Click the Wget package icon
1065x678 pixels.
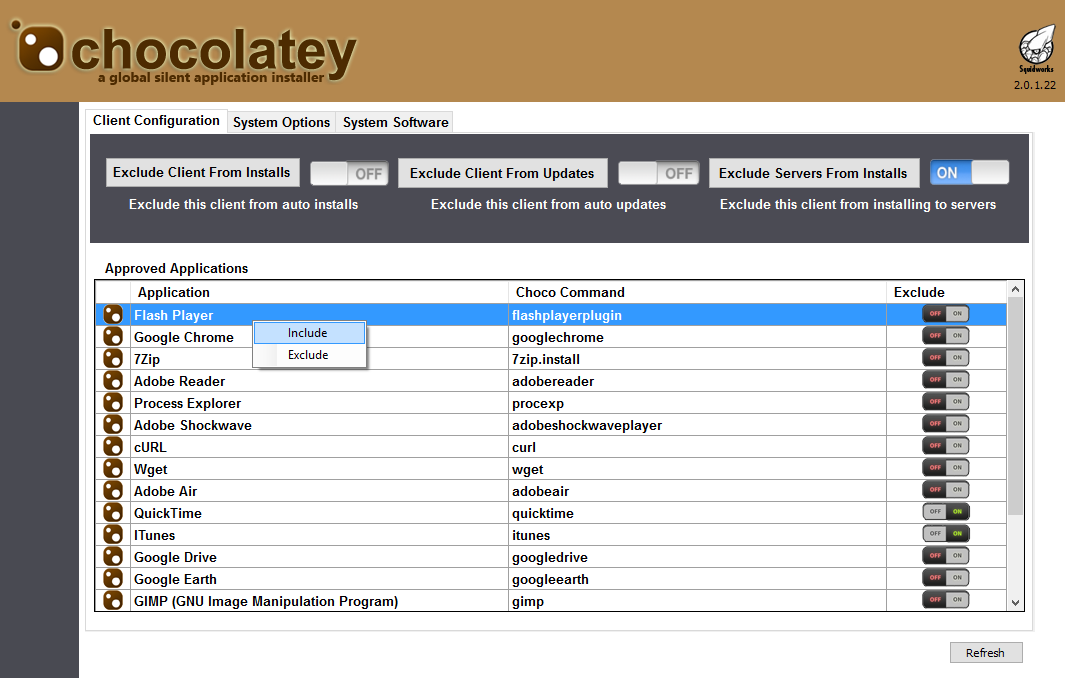click(113, 469)
